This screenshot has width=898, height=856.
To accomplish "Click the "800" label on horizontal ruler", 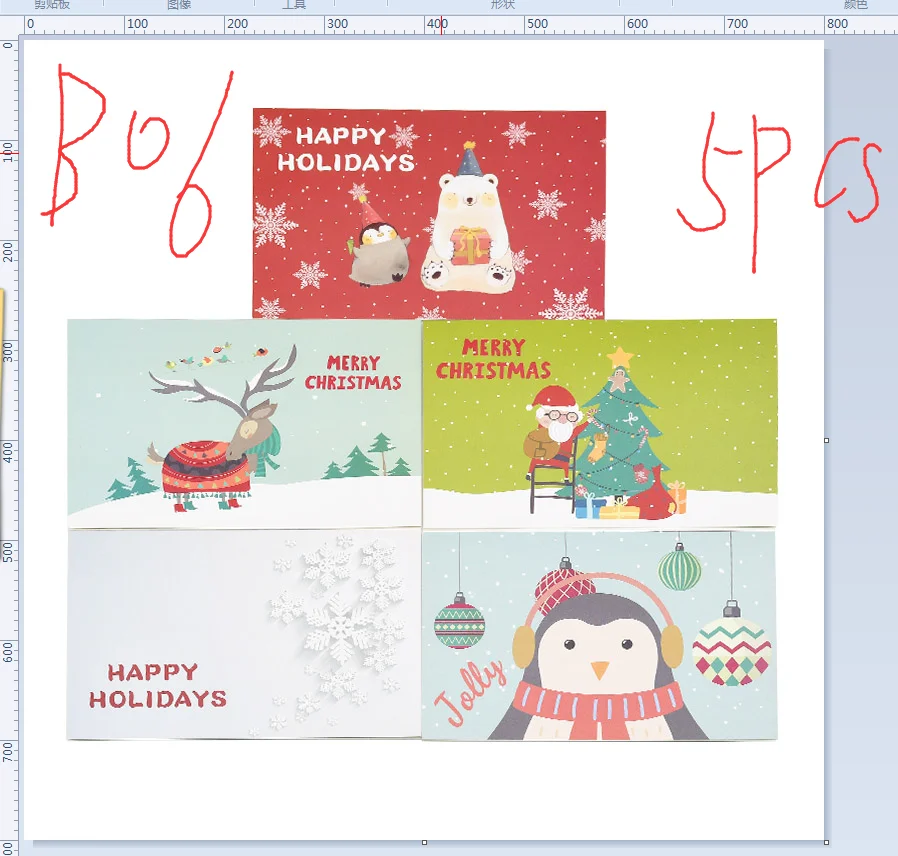I will (837, 23).
